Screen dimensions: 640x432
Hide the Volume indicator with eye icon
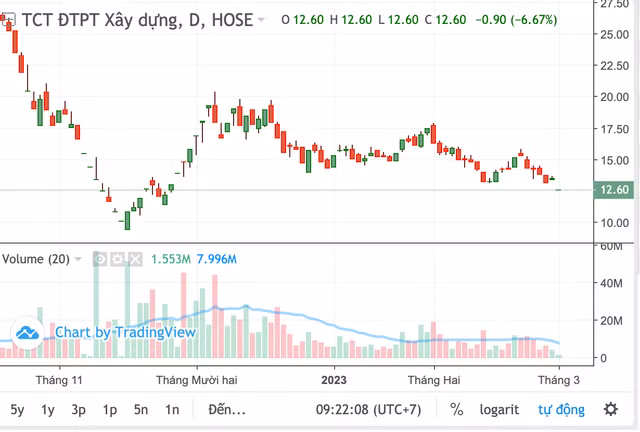pyautogui.click(x=100, y=259)
